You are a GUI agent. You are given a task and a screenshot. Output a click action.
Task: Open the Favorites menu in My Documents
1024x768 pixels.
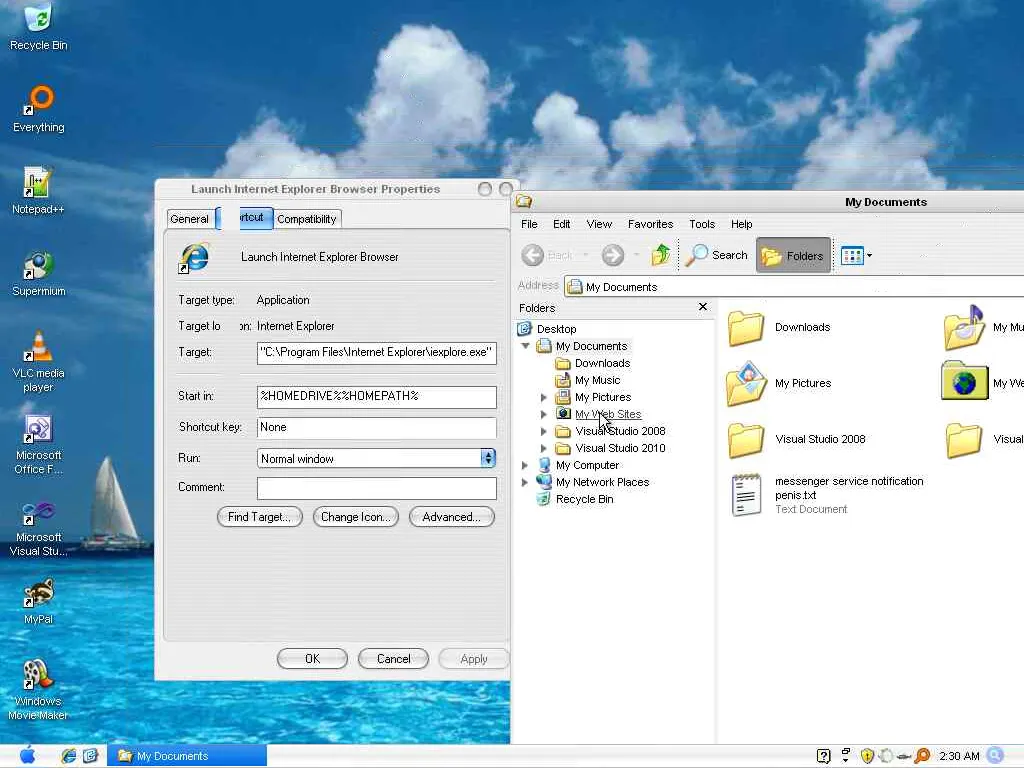[x=650, y=224]
